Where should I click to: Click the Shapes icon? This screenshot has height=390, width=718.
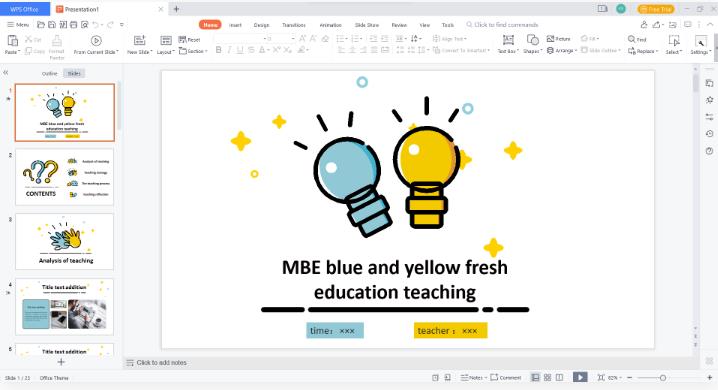(x=532, y=40)
